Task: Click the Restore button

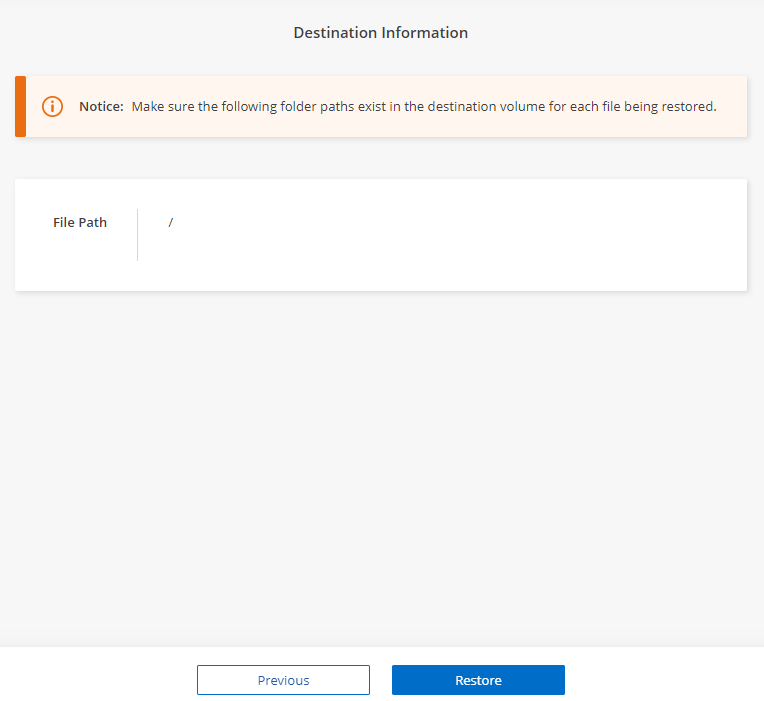Action: [478, 680]
